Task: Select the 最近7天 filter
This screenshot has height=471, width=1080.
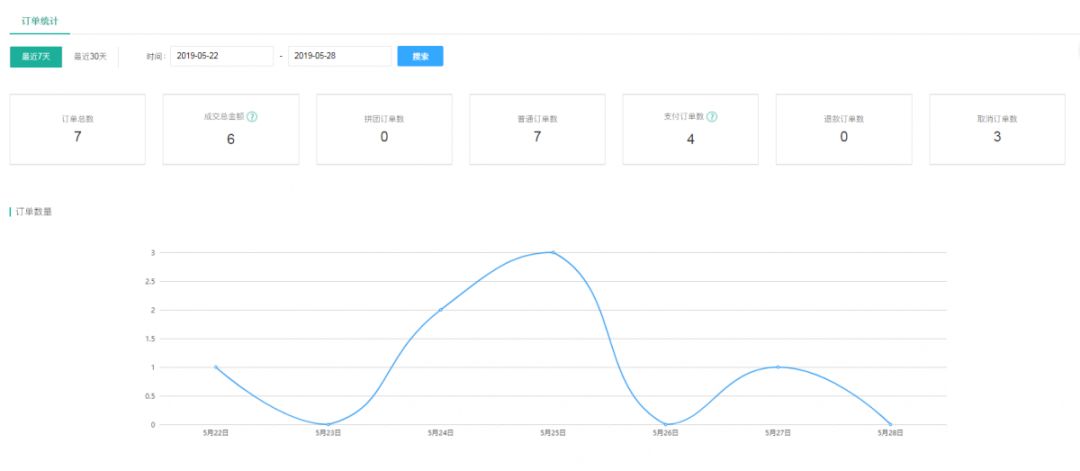Action: [x=36, y=56]
